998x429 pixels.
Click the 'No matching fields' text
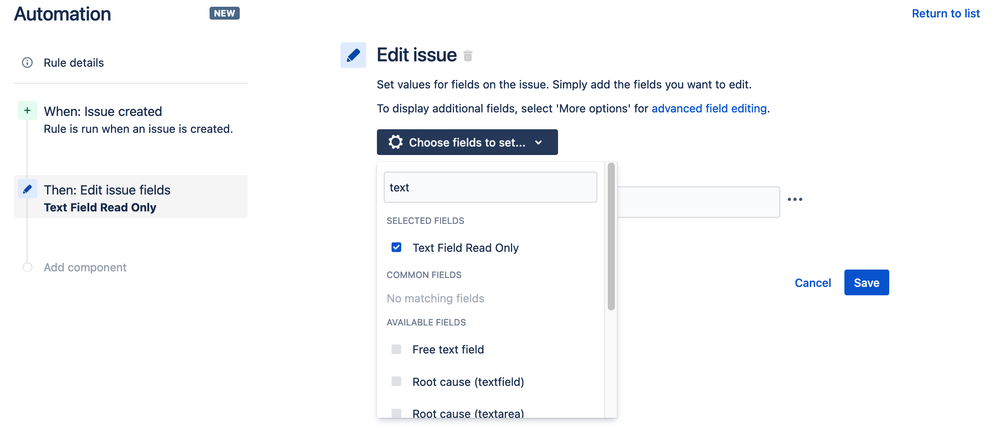pos(435,298)
